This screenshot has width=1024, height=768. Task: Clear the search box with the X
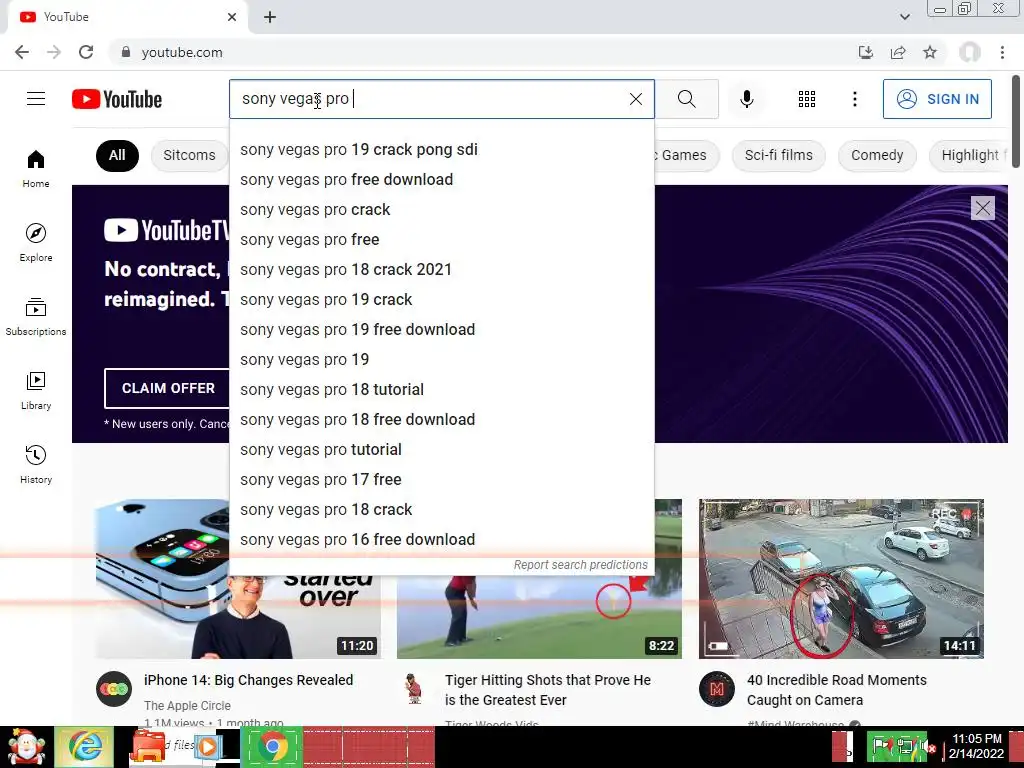635,99
